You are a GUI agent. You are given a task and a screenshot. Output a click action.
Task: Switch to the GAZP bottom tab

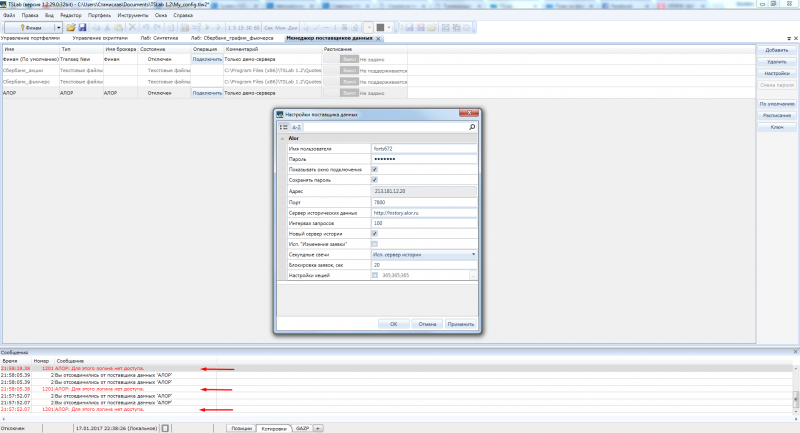303,428
